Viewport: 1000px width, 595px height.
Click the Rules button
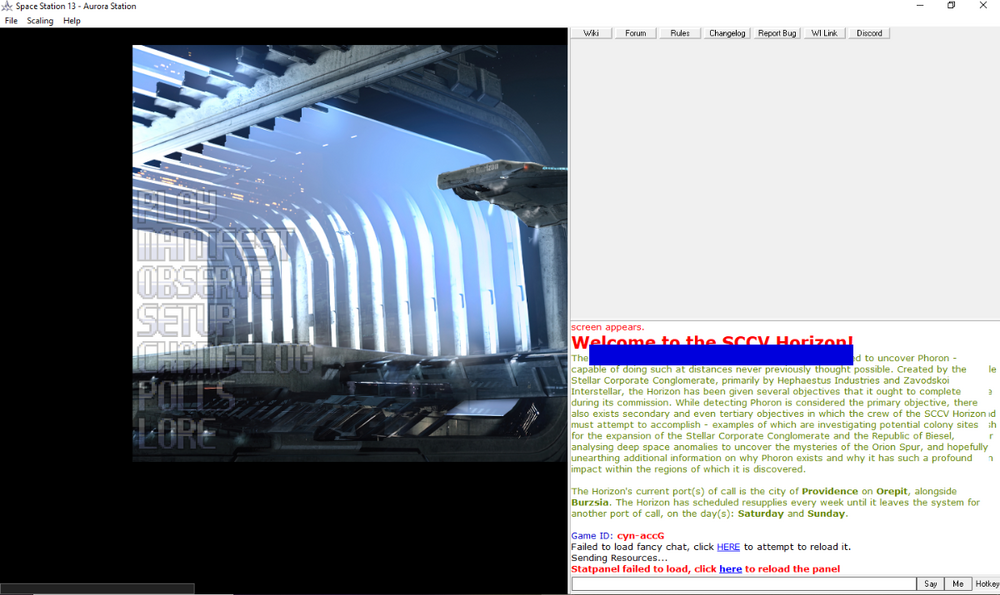[x=680, y=33]
